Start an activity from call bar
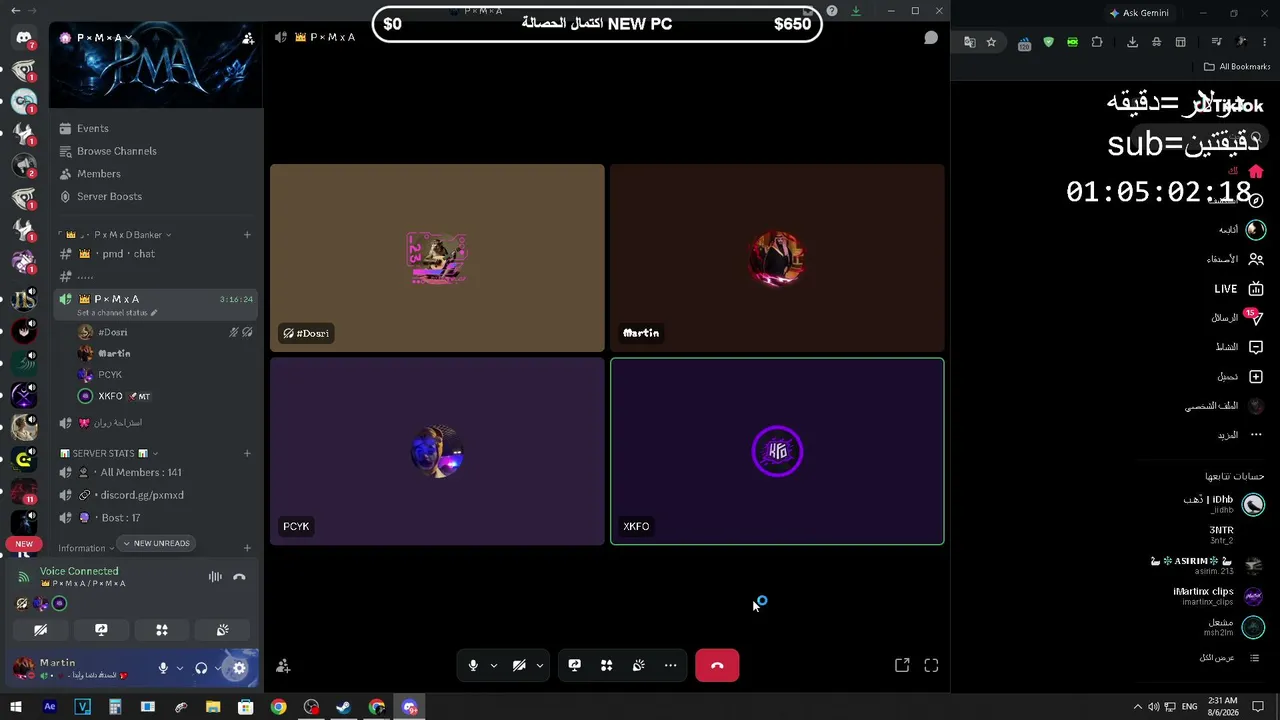Image resolution: width=1280 pixels, height=720 pixels. [x=607, y=666]
